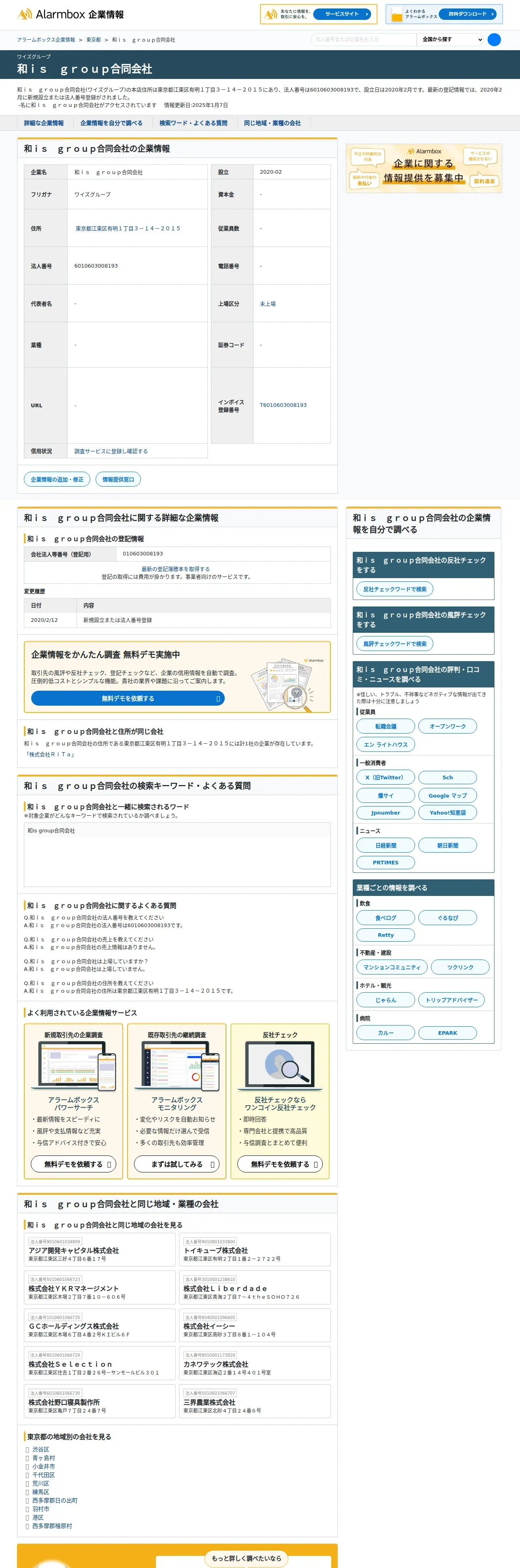
Task: Open the 株式会社ＲｉＴａ company link
Action: click(50, 755)
